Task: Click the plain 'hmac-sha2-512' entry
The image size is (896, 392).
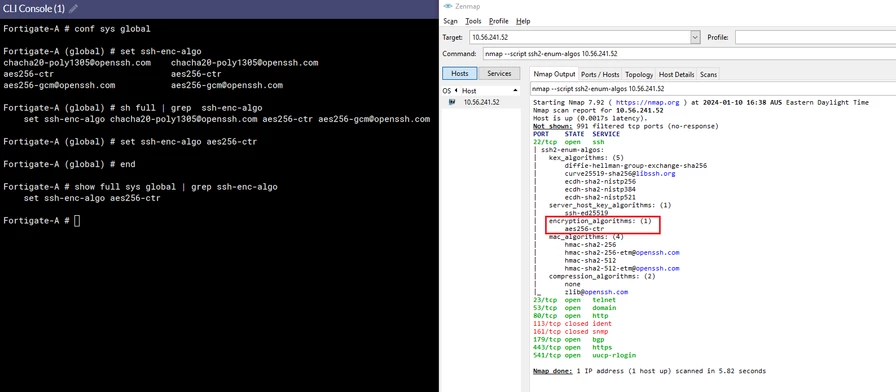Action: tap(590, 261)
